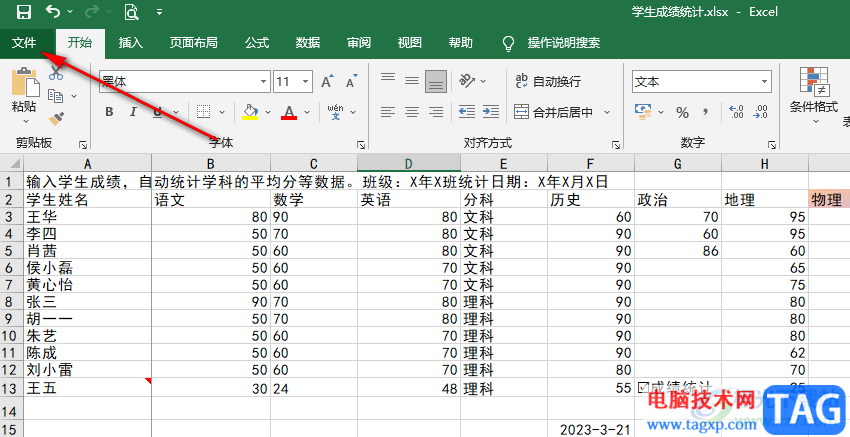Image resolution: width=850 pixels, height=437 pixels.
Task: Click Decrease Decimal icon
Action: 761,112
